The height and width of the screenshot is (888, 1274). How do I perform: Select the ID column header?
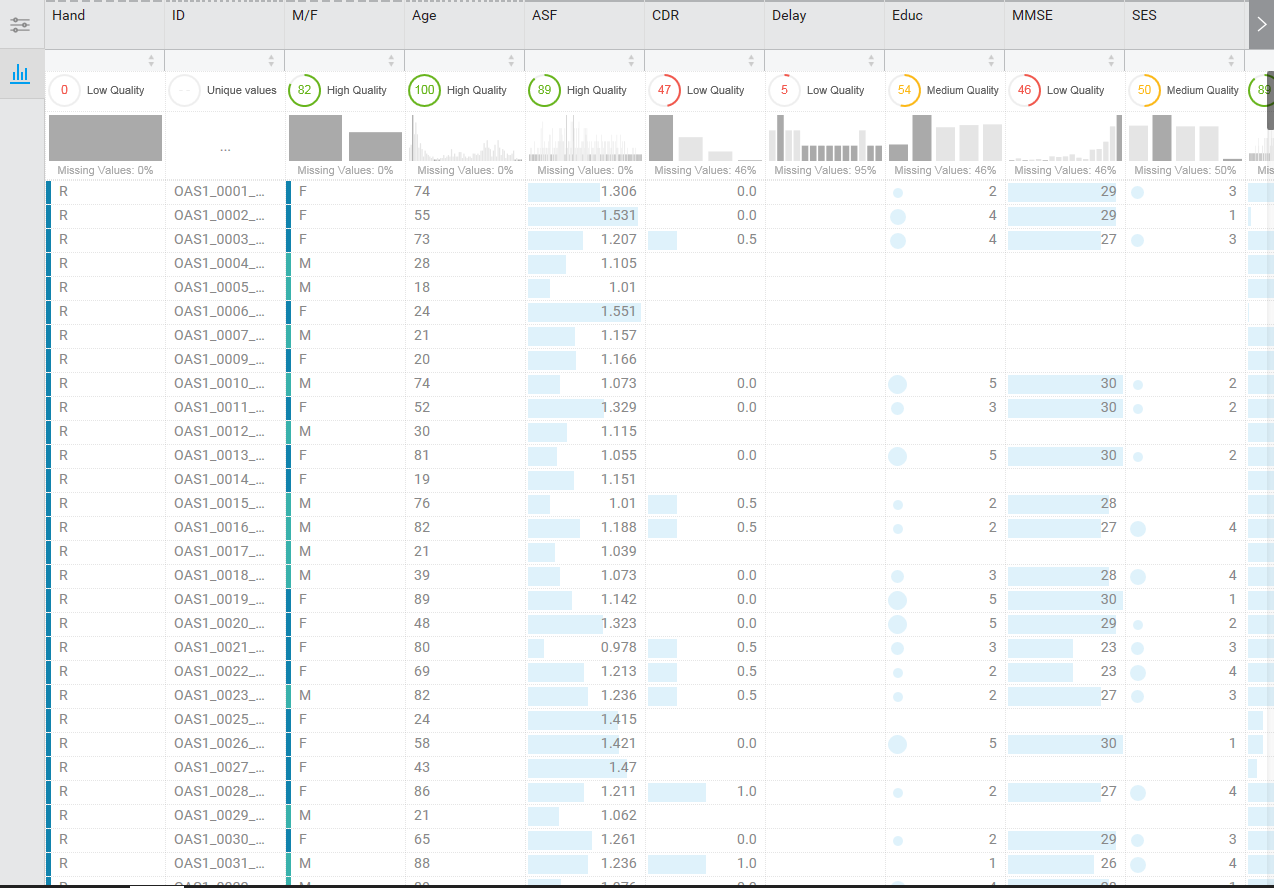point(225,25)
